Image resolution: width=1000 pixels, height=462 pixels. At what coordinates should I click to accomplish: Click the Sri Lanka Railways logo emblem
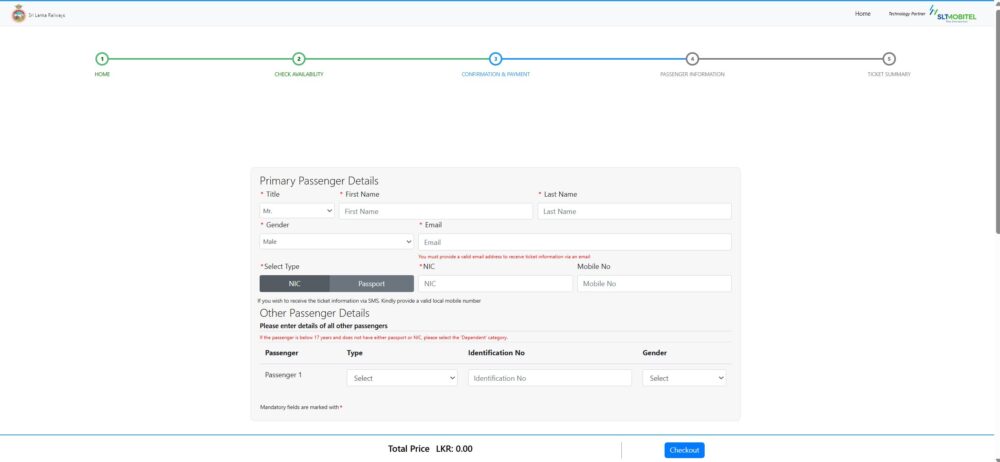point(18,14)
